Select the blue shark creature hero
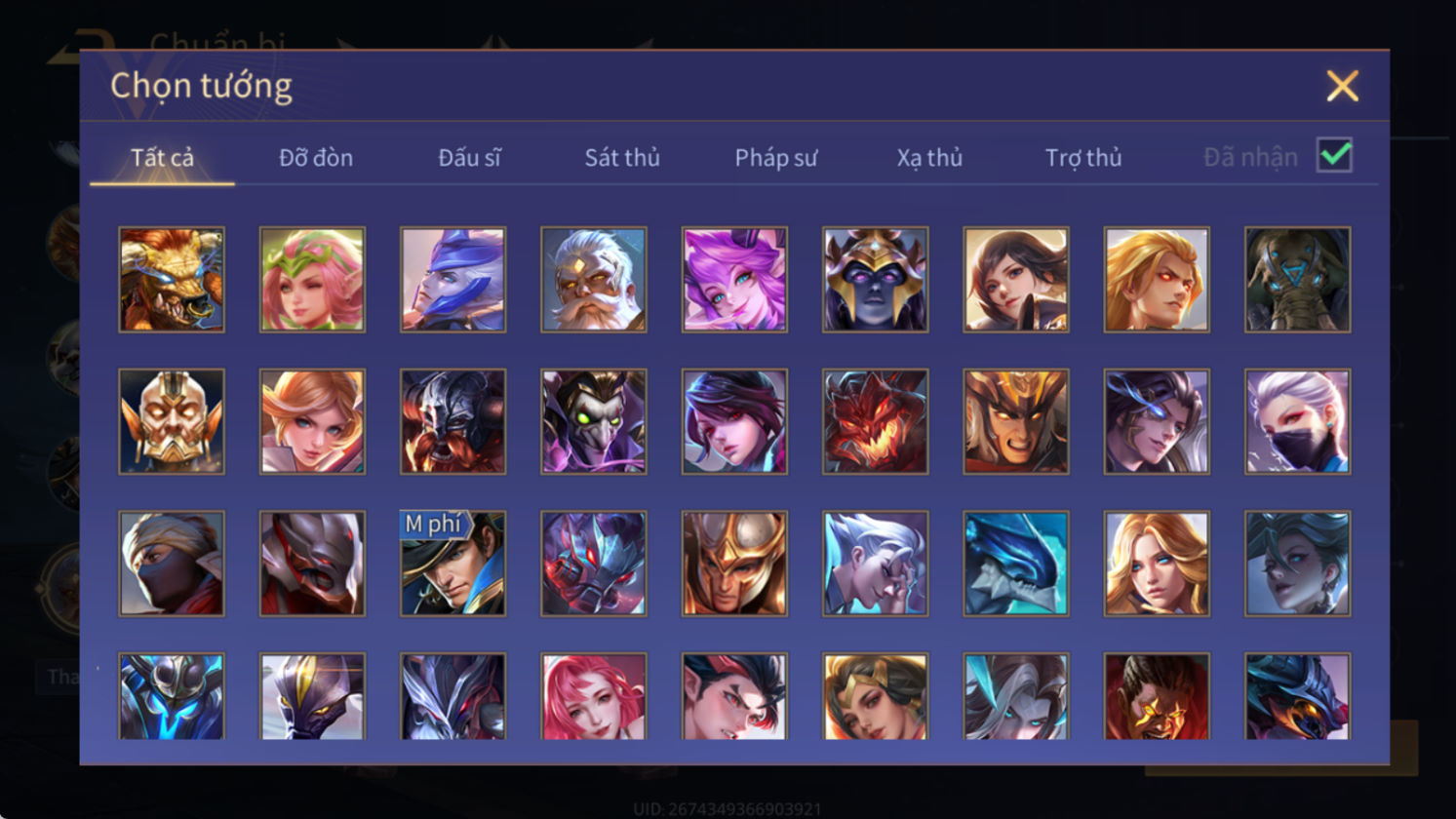The width and height of the screenshot is (1456, 819). tap(1015, 564)
